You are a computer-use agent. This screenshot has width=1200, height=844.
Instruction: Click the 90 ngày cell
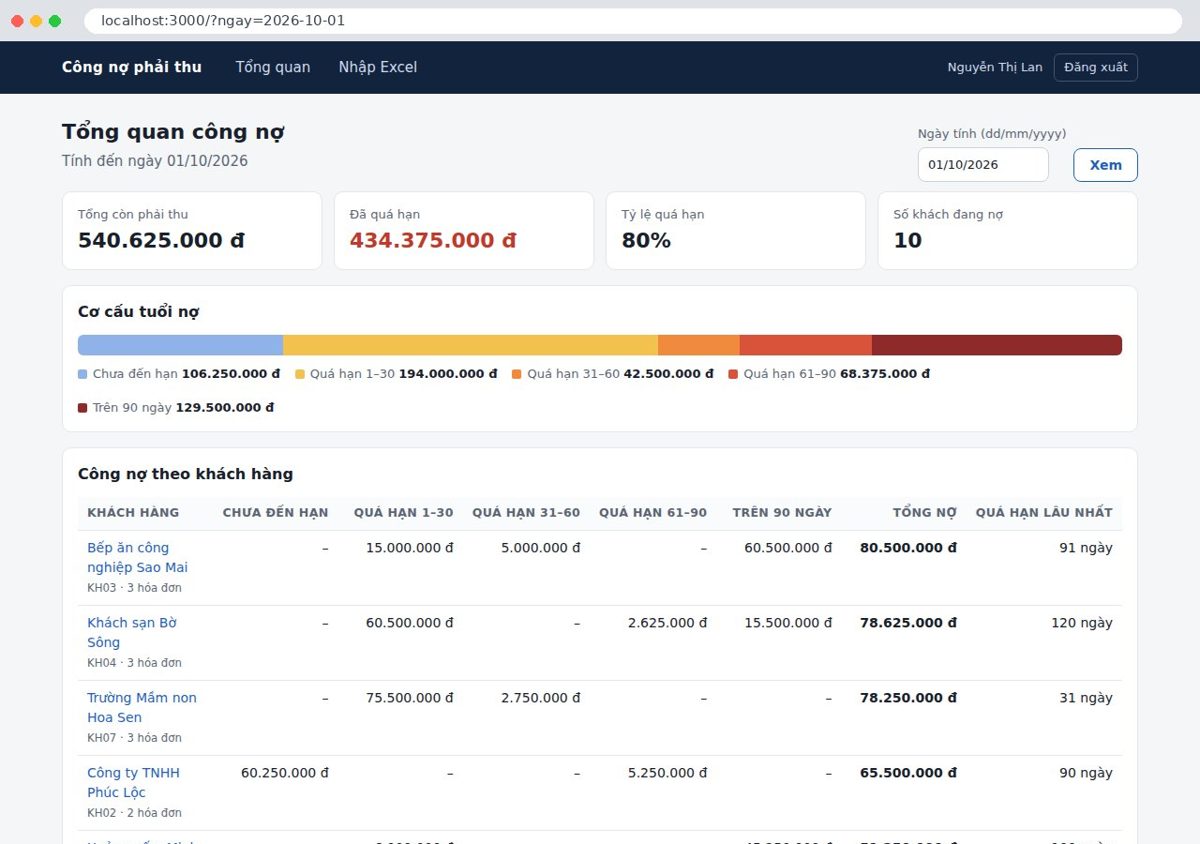(1086, 773)
